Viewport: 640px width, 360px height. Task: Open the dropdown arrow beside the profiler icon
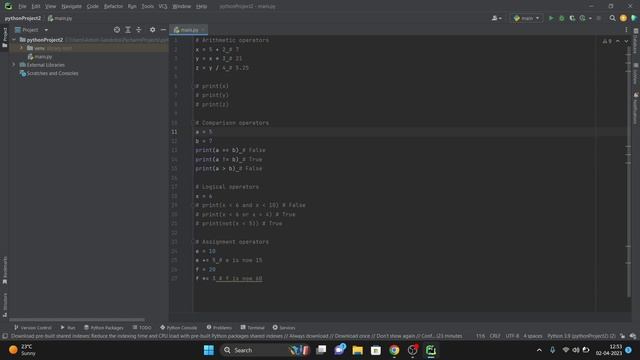pos(590,18)
